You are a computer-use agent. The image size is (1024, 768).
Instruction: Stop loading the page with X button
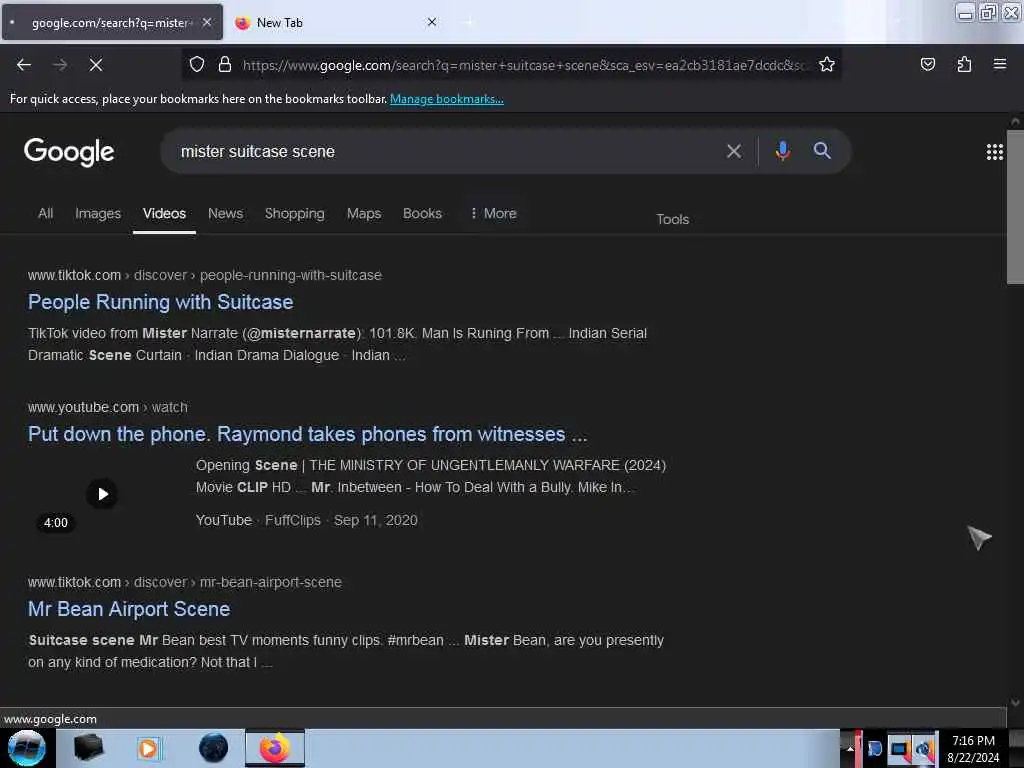95,65
